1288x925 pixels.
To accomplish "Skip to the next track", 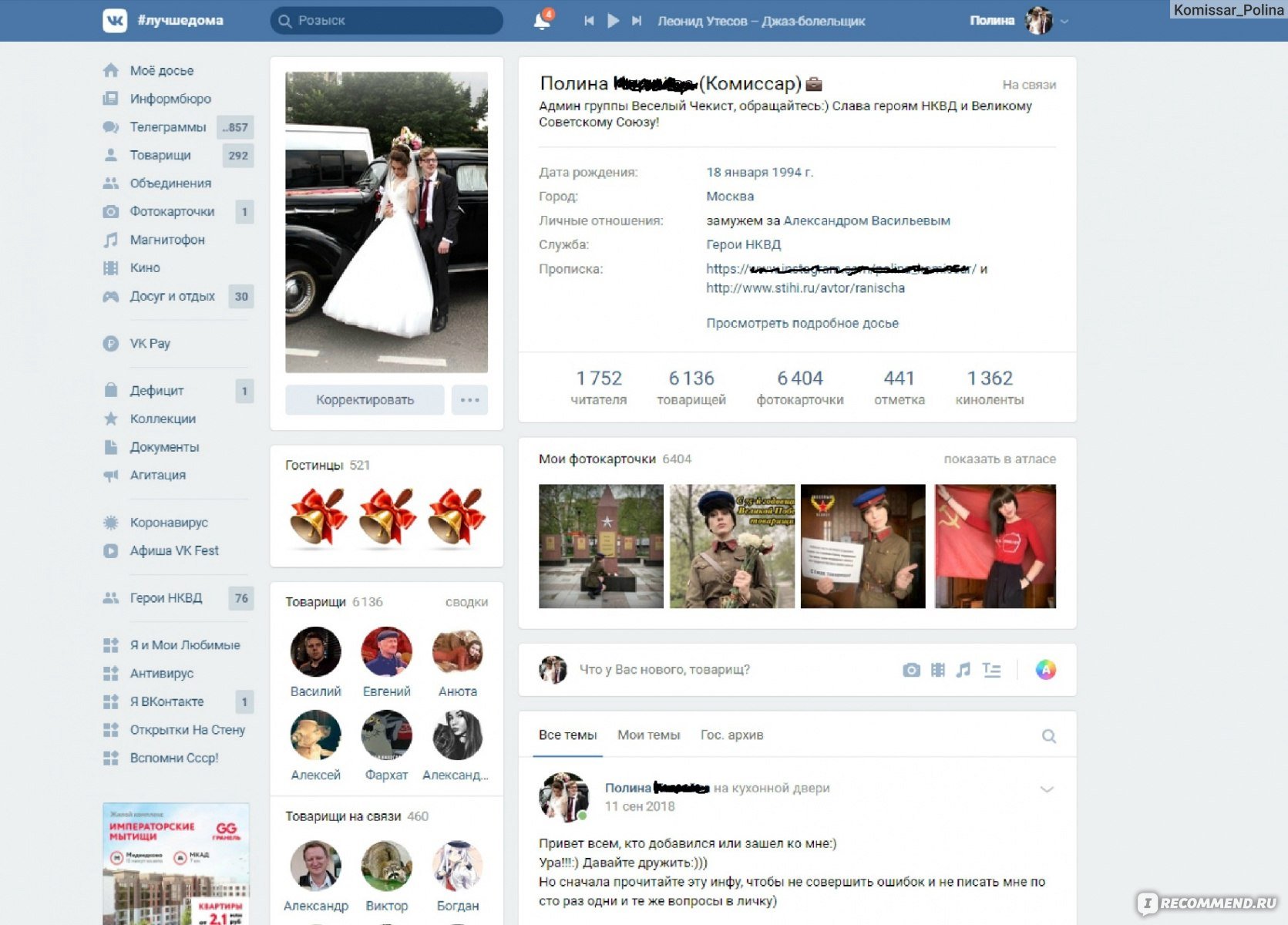I will click(x=637, y=21).
